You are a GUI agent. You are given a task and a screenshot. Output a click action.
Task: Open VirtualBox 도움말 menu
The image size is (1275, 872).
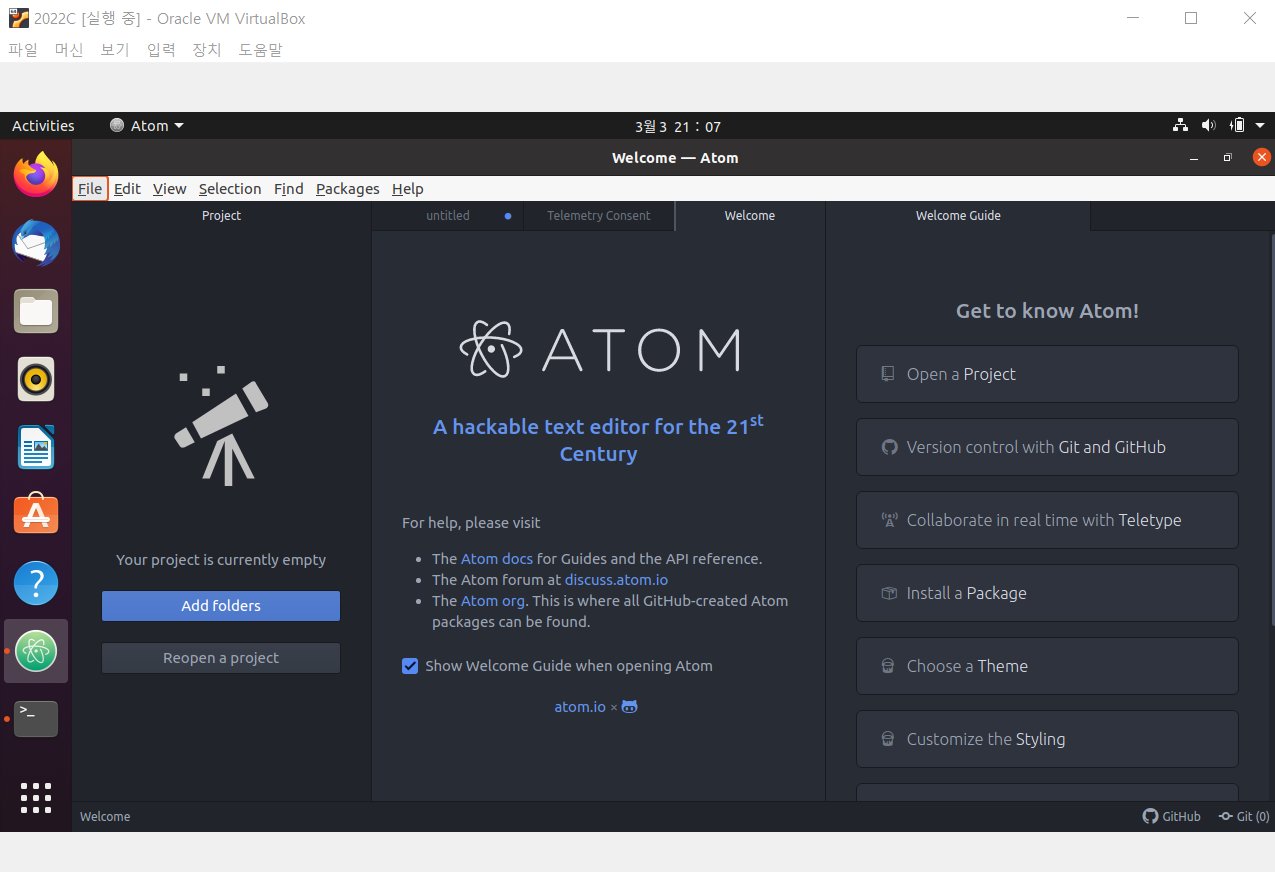coord(260,49)
